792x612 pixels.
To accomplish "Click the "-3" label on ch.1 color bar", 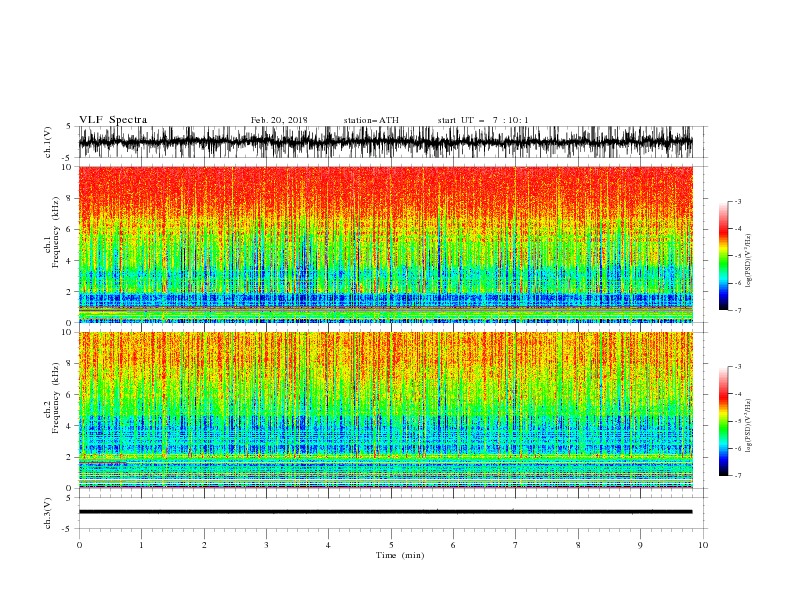I will [x=738, y=201].
